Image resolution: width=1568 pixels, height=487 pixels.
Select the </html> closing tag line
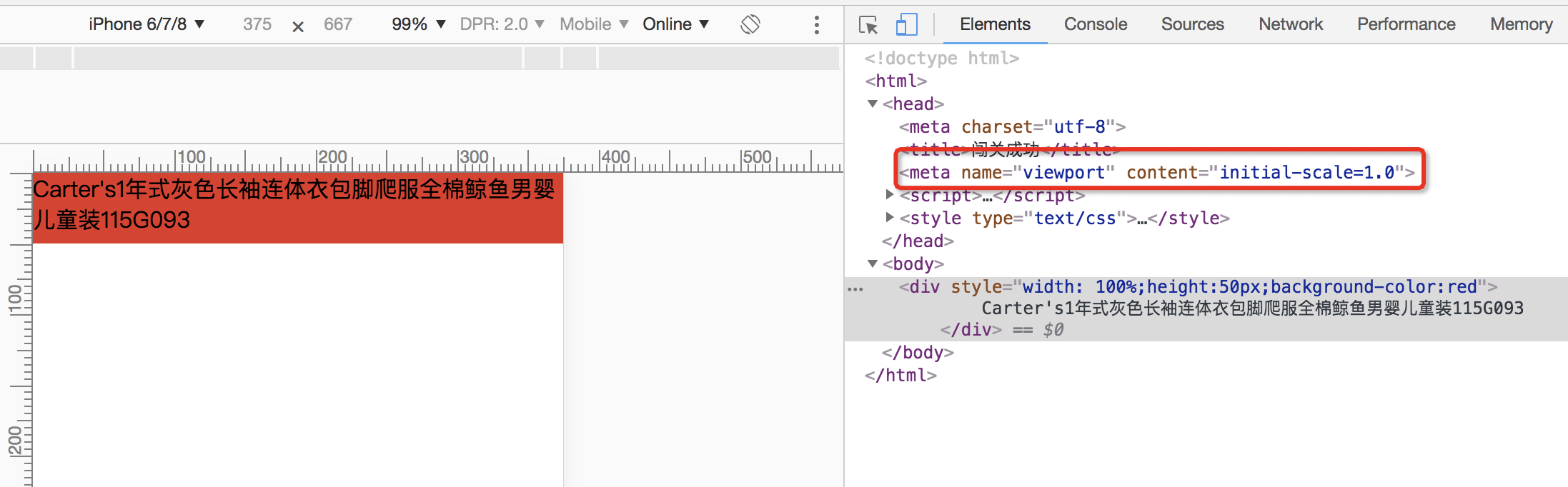900,376
